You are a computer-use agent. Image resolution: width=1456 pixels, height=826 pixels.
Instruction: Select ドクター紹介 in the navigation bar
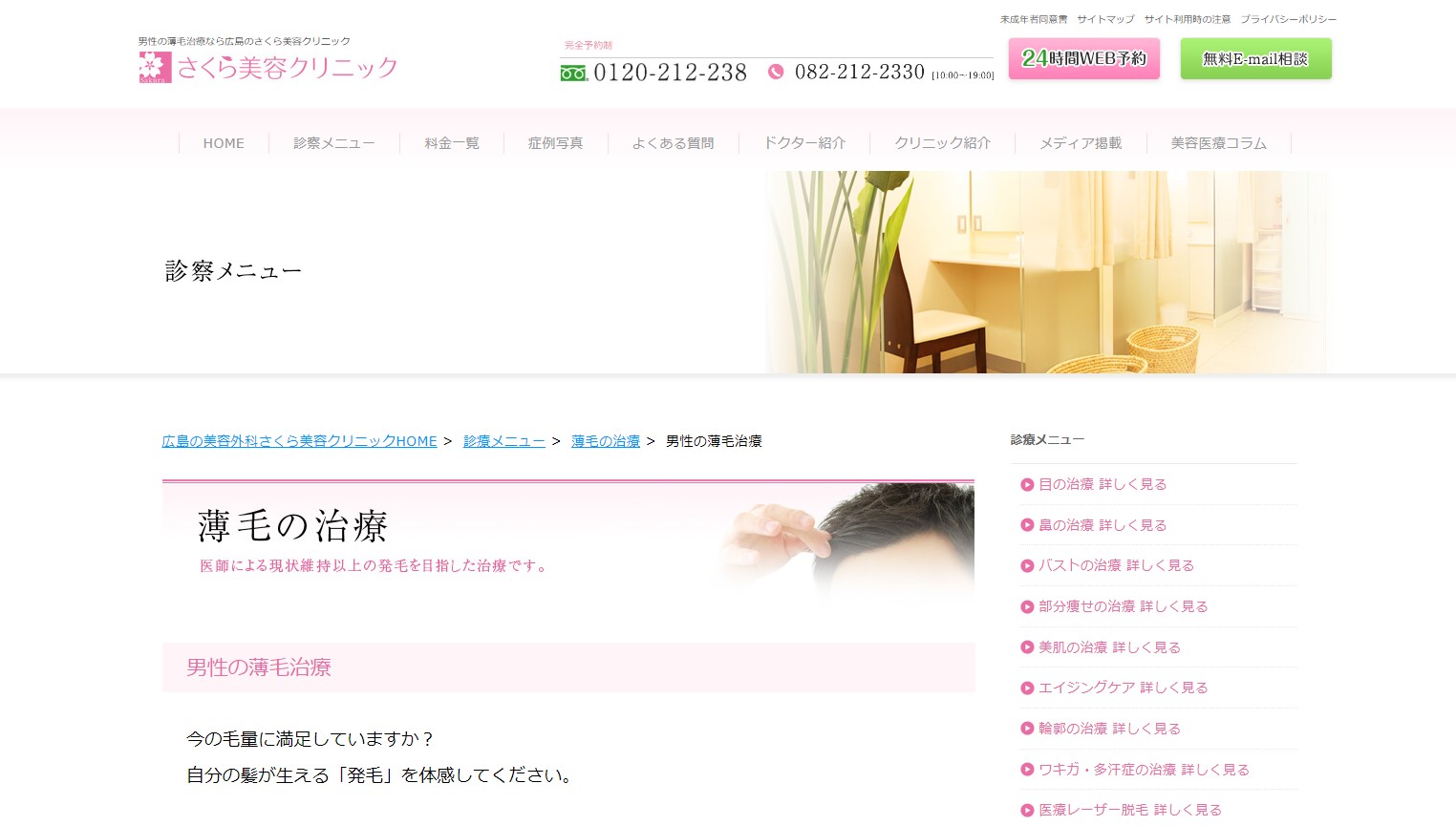(x=804, y=143)
